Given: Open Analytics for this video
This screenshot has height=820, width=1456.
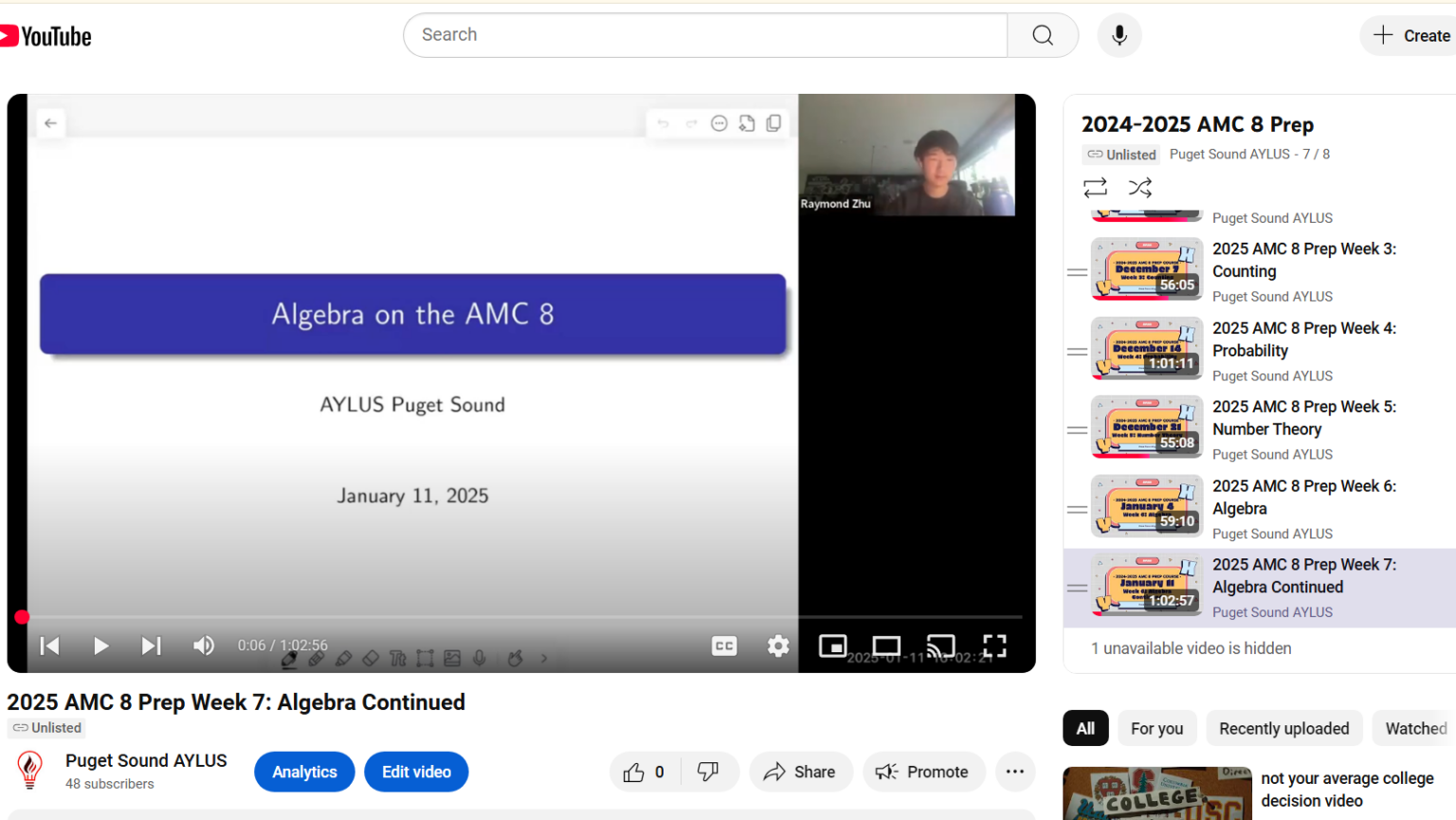Looking at the screenshot, I should click(x=304, y=772).
